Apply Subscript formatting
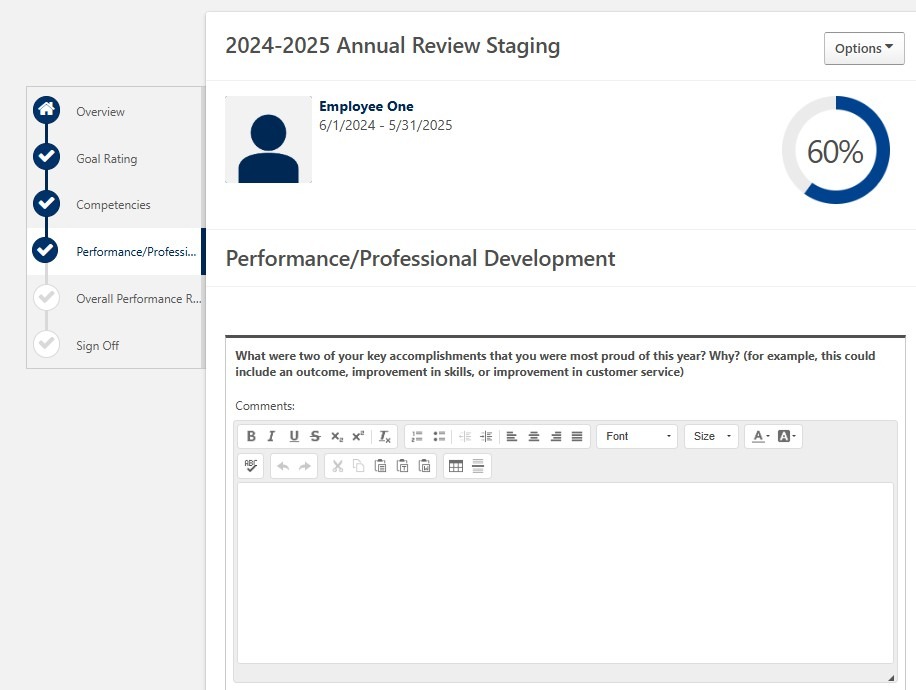The width and height of the screenshot is (916, 690). 337,436
